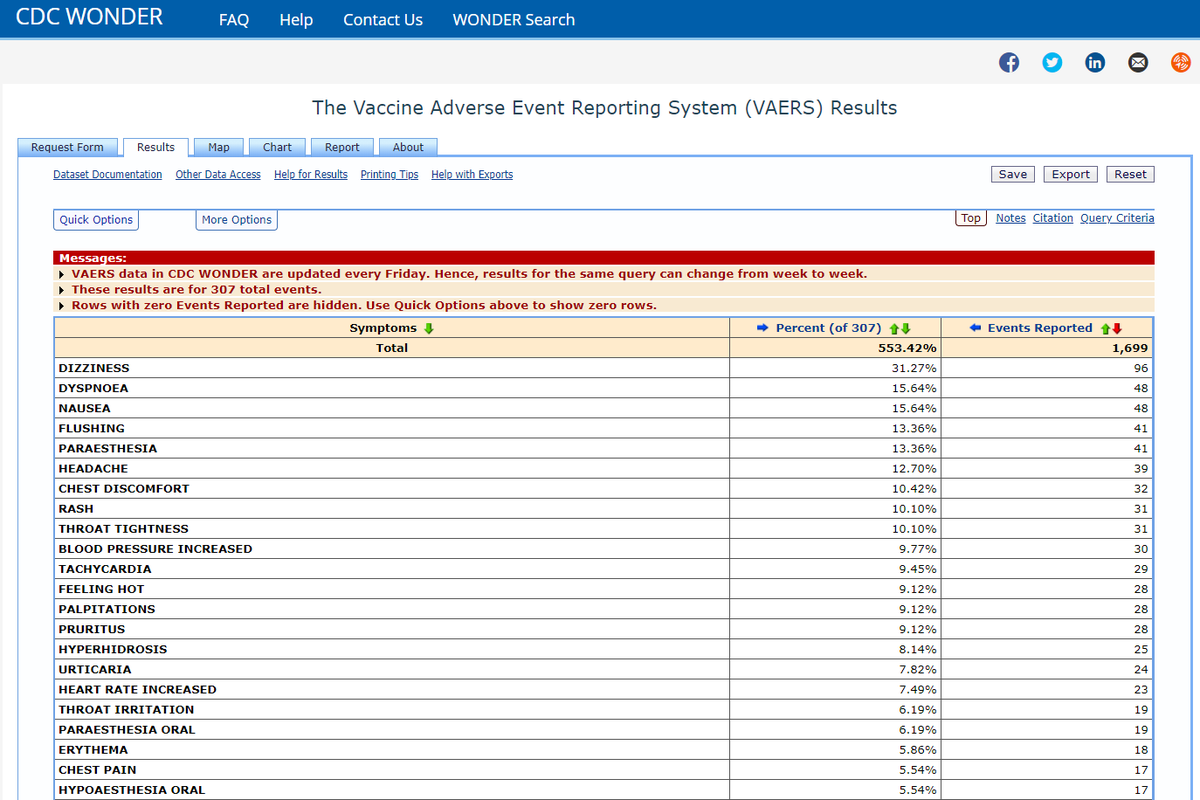Click BLOOD PRESSURE INCREASED row label
1200x800 pixels.
(155, 548)
